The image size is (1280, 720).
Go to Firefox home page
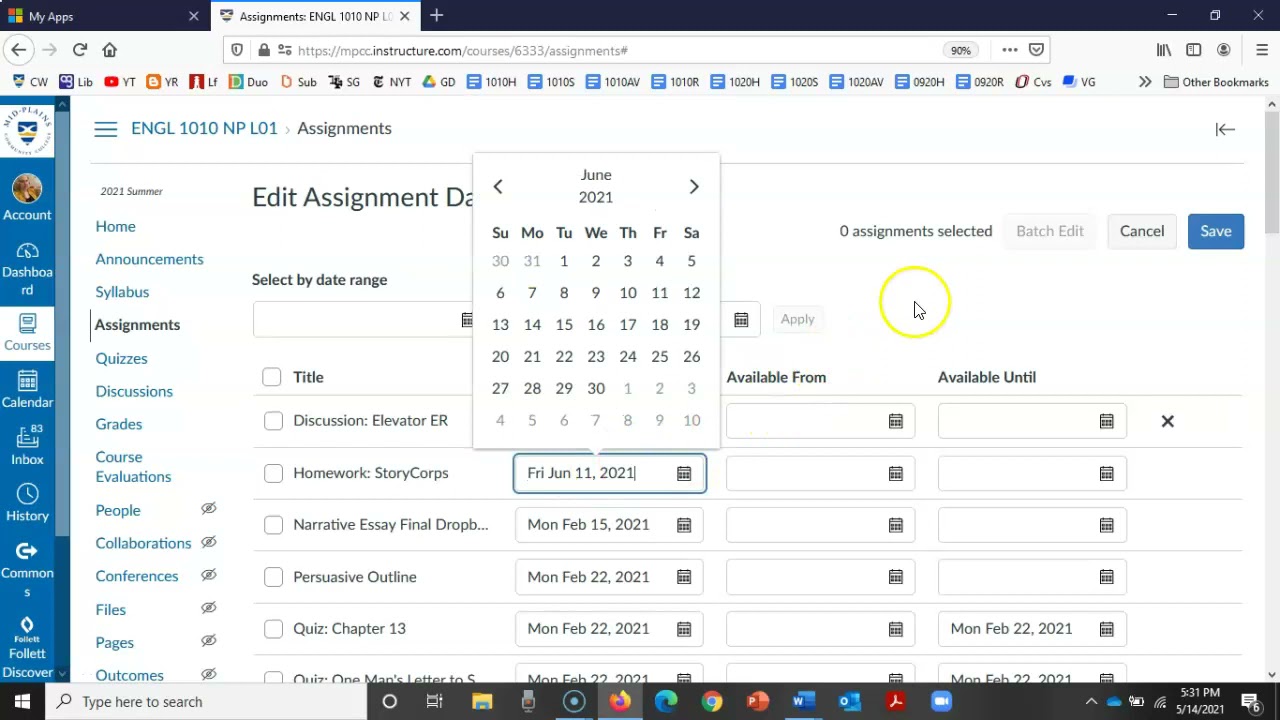pyautogui.click(x=110, y=50)
